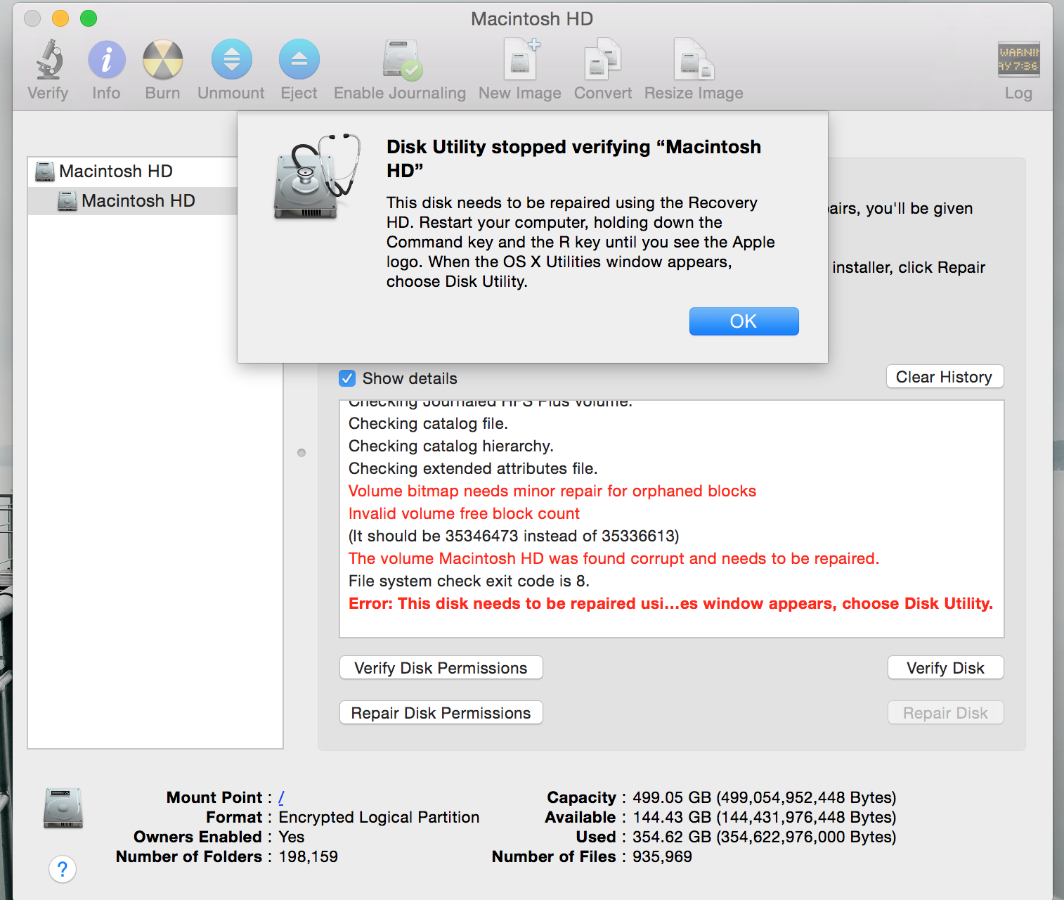This screenshot has width=1064, height=900.
Task: Click the Convert image icon
Action: point(603,60)
